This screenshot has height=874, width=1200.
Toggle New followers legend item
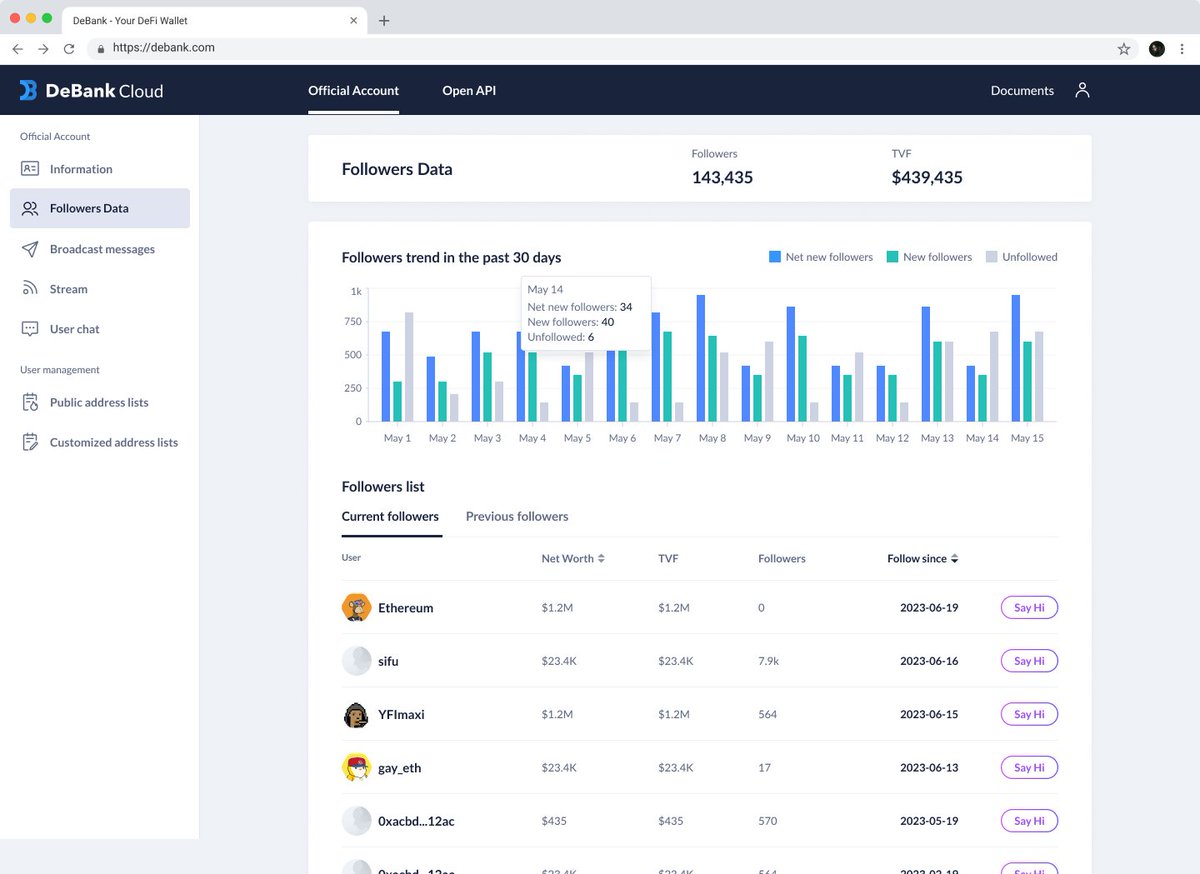coord(928,257)
